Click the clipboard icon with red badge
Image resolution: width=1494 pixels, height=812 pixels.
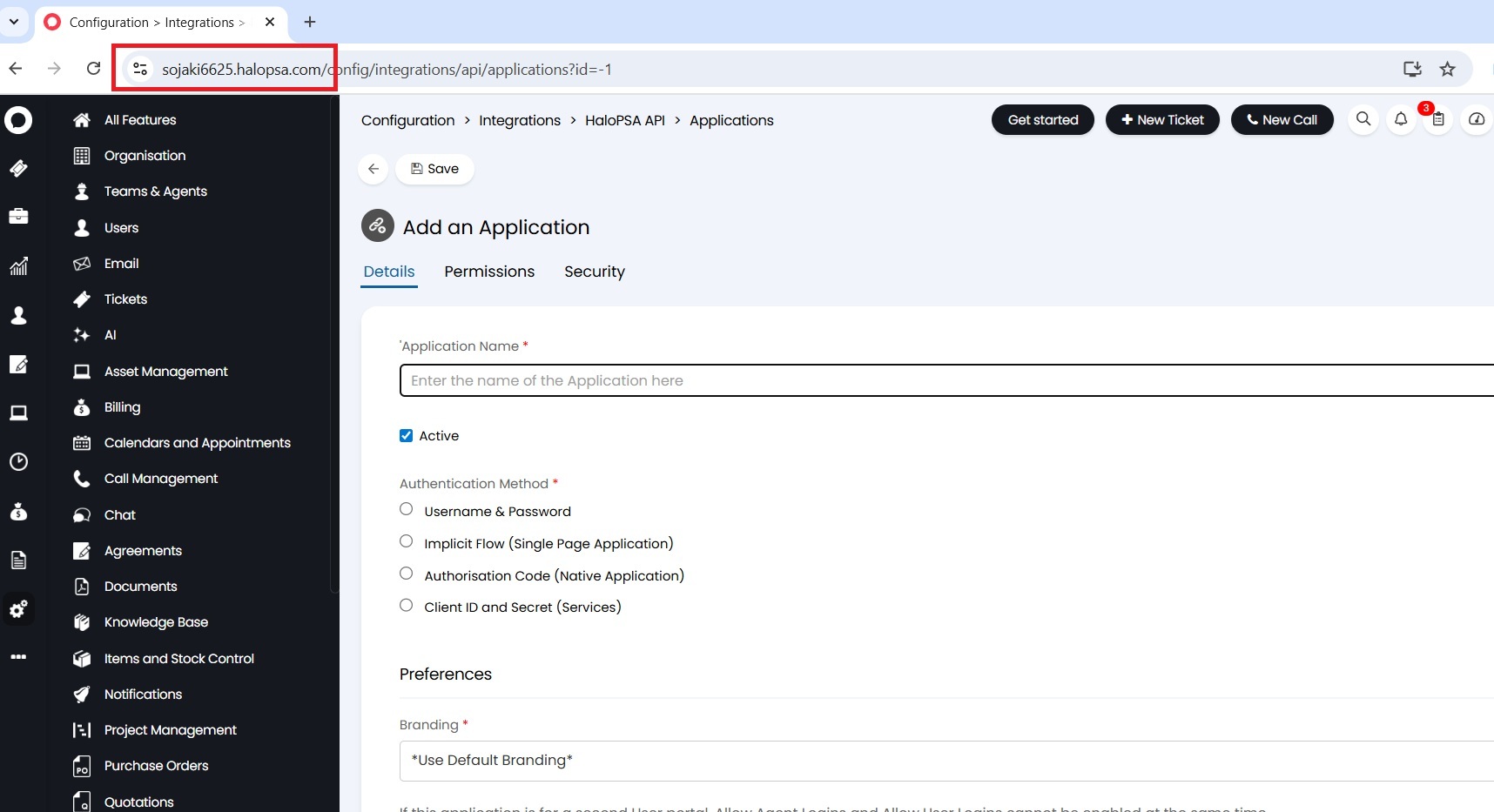coord(1438,119)
